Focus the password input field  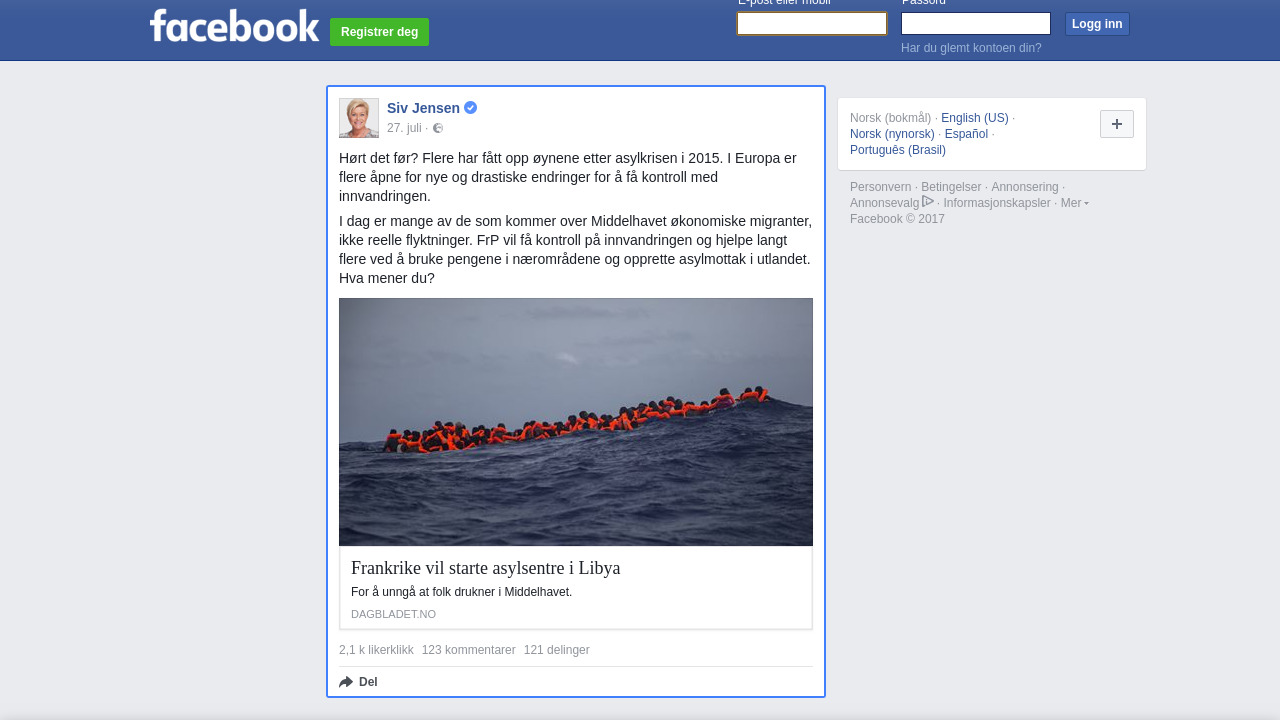(976, 23)
